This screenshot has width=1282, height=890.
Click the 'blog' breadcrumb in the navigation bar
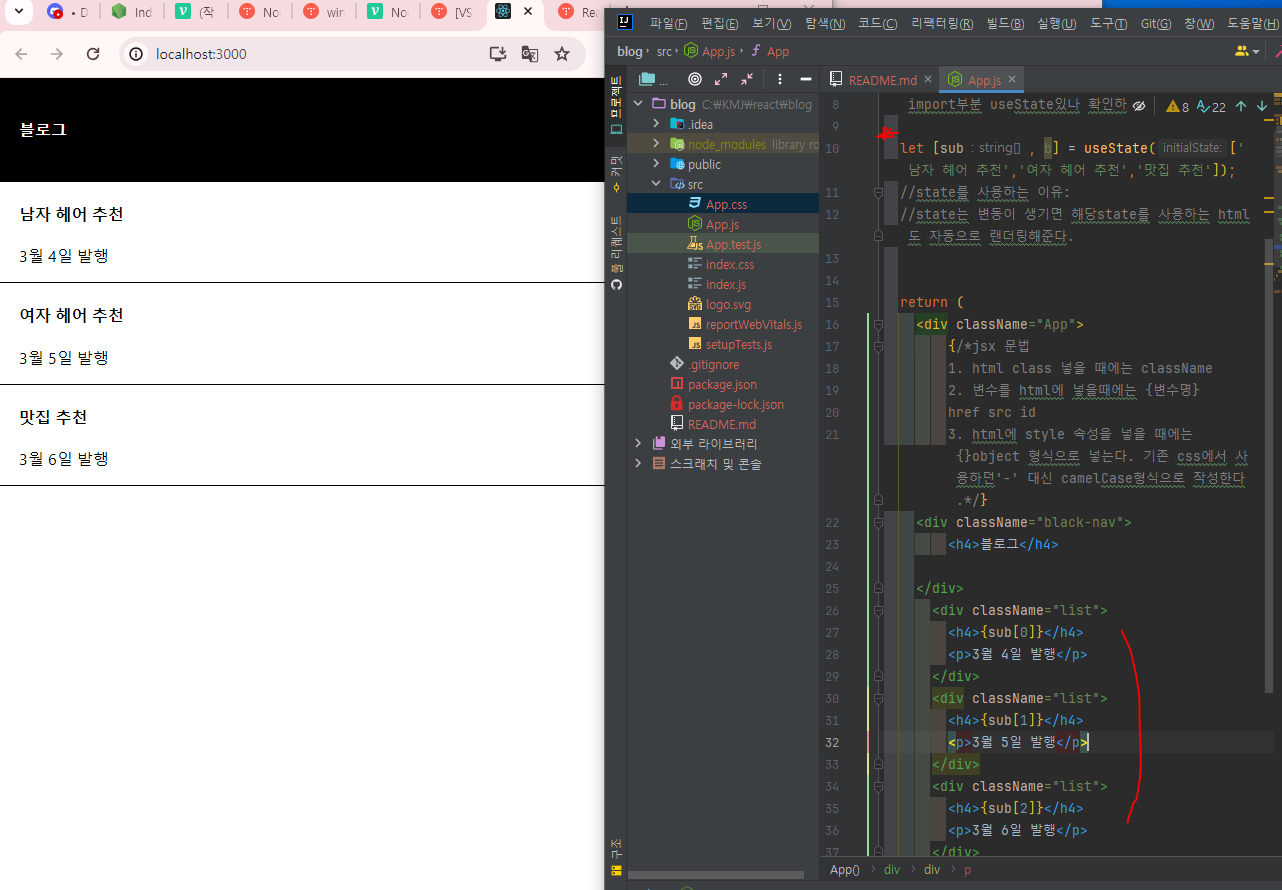click(x=630, y=51)
